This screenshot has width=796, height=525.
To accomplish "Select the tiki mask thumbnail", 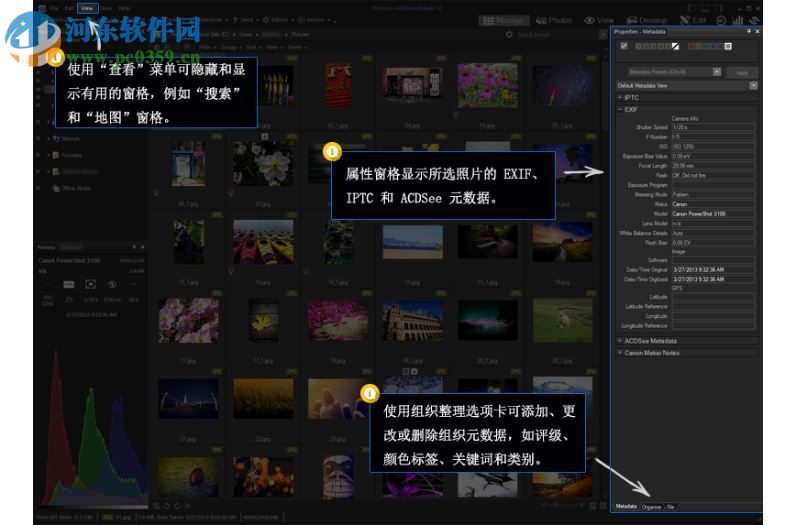I will click(338, 476).
